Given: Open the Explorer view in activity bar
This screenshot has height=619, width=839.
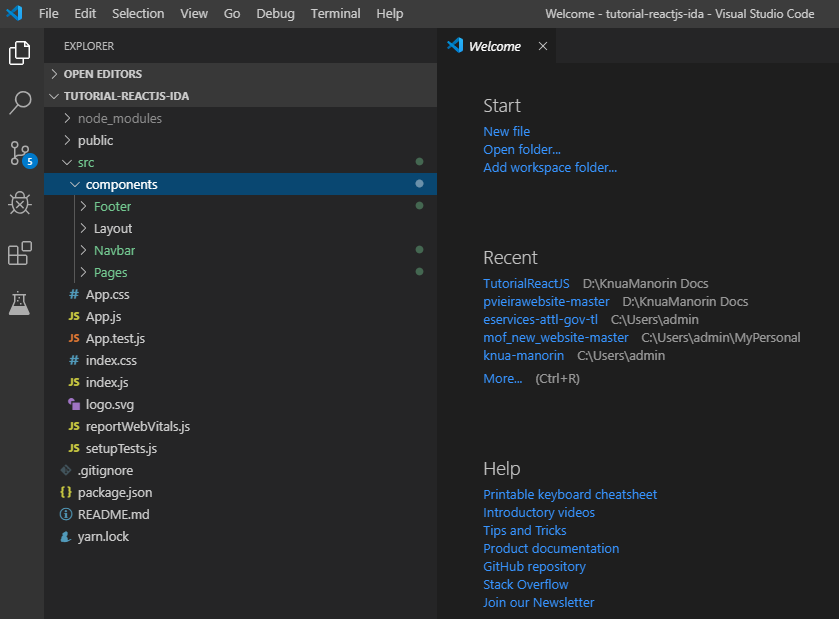Looking at the screenshot, I should [x=20, y=52].
